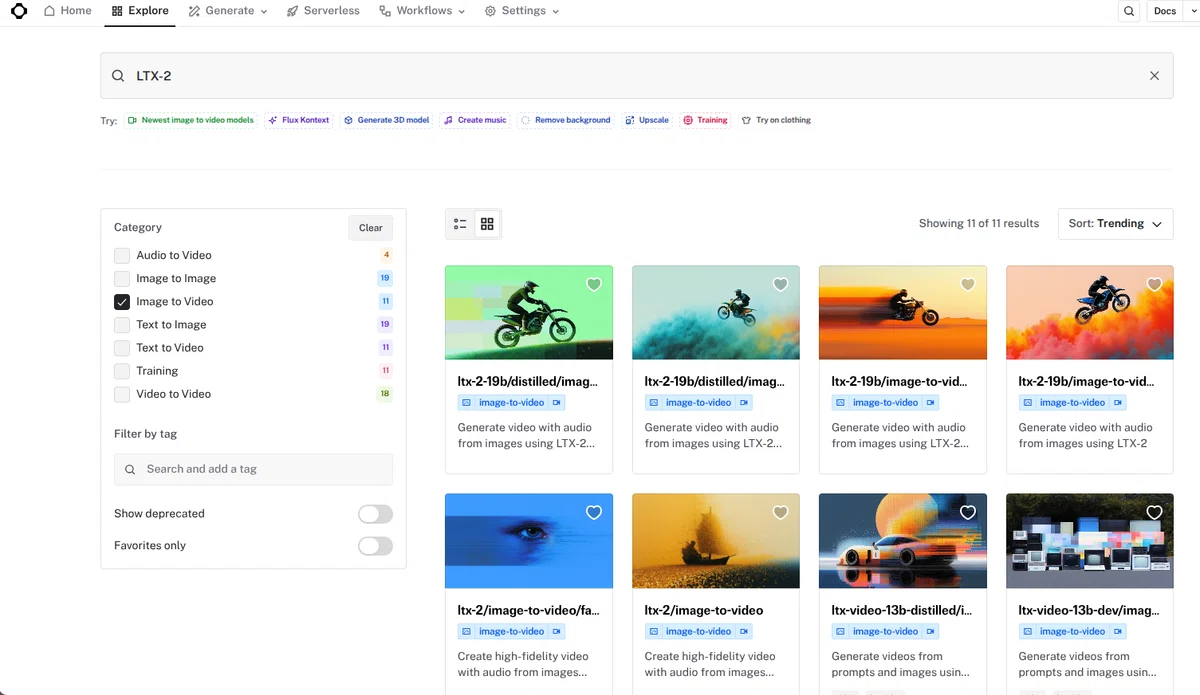The width and height of the screenshot is (1200, 695).
Task: Toggle Show deprecated switch
Action: point(375,514)
